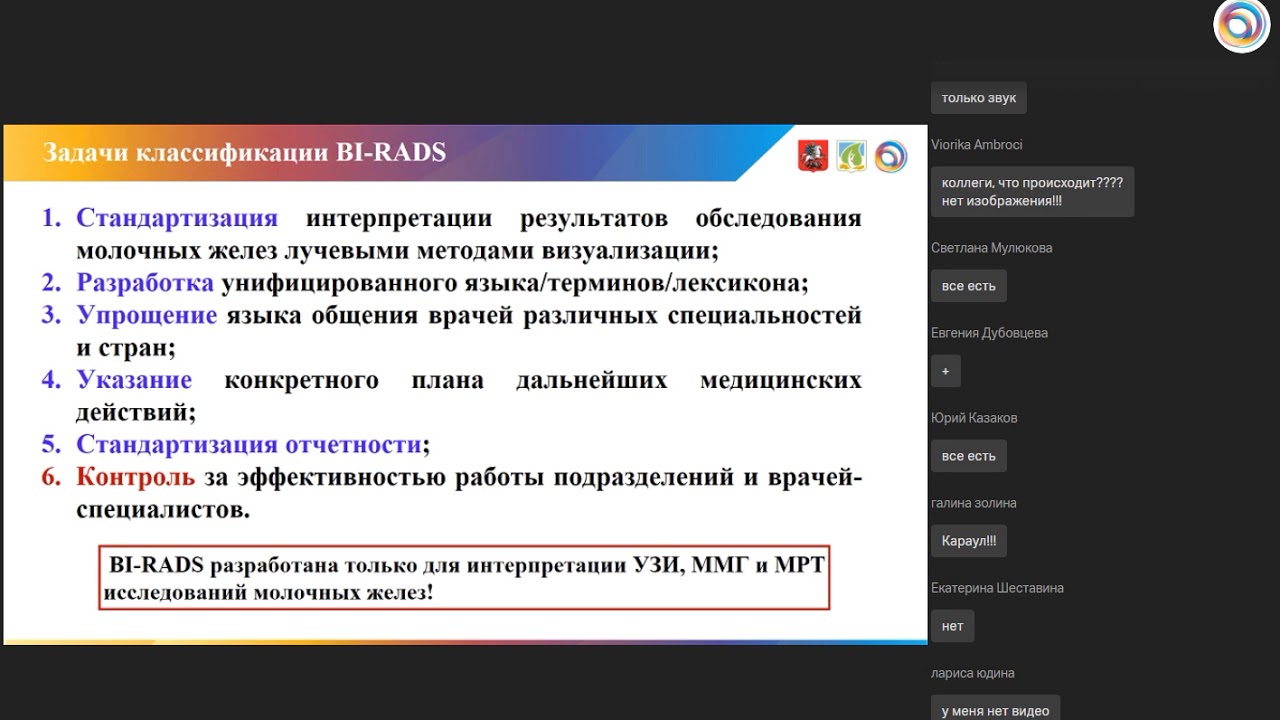This screenshot has width=1280, height=720.
Task: Click the green leaf emblem on the slide header
Action: pos(851,156)
